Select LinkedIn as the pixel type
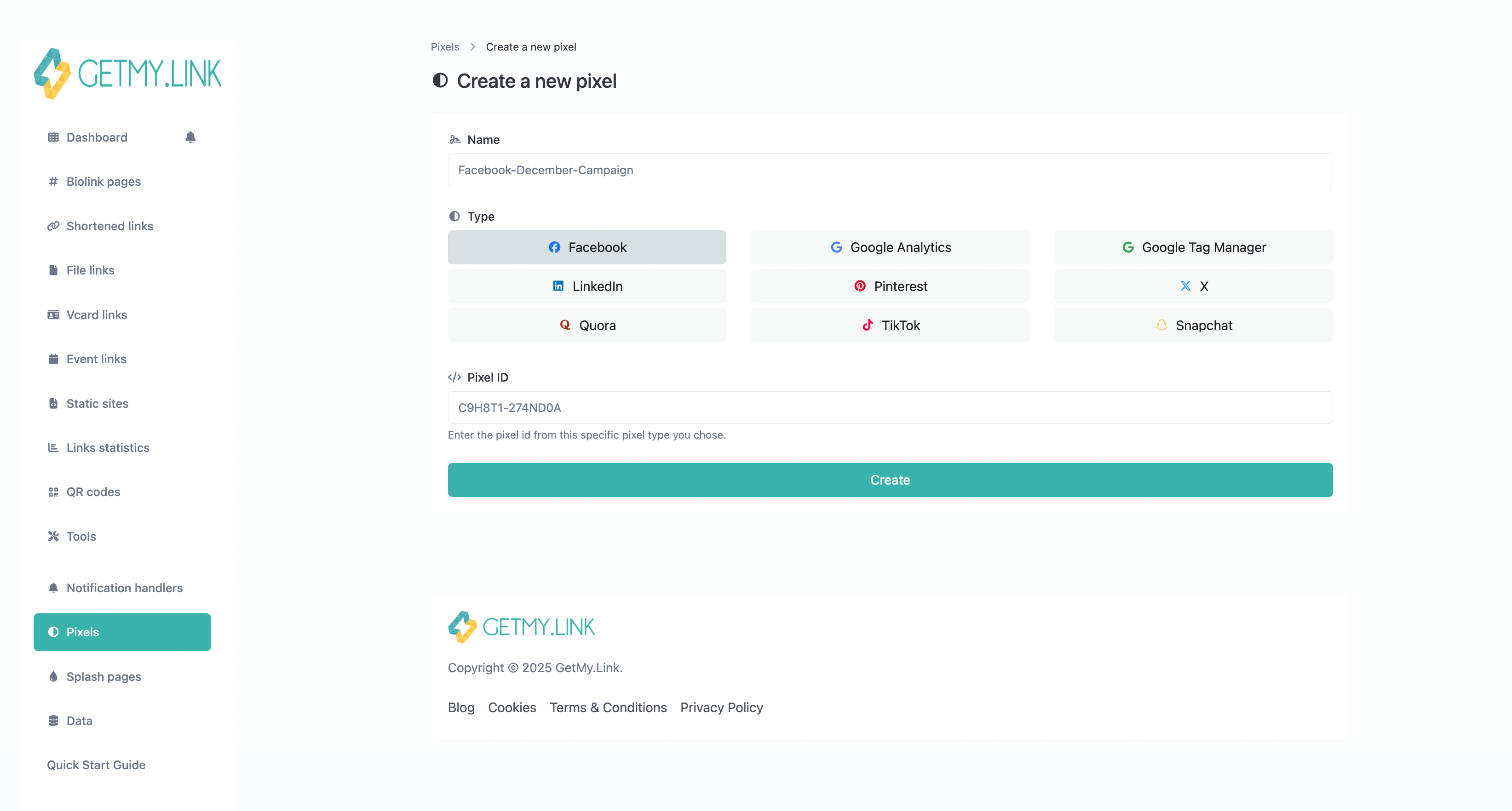 (x=587, y=286)
